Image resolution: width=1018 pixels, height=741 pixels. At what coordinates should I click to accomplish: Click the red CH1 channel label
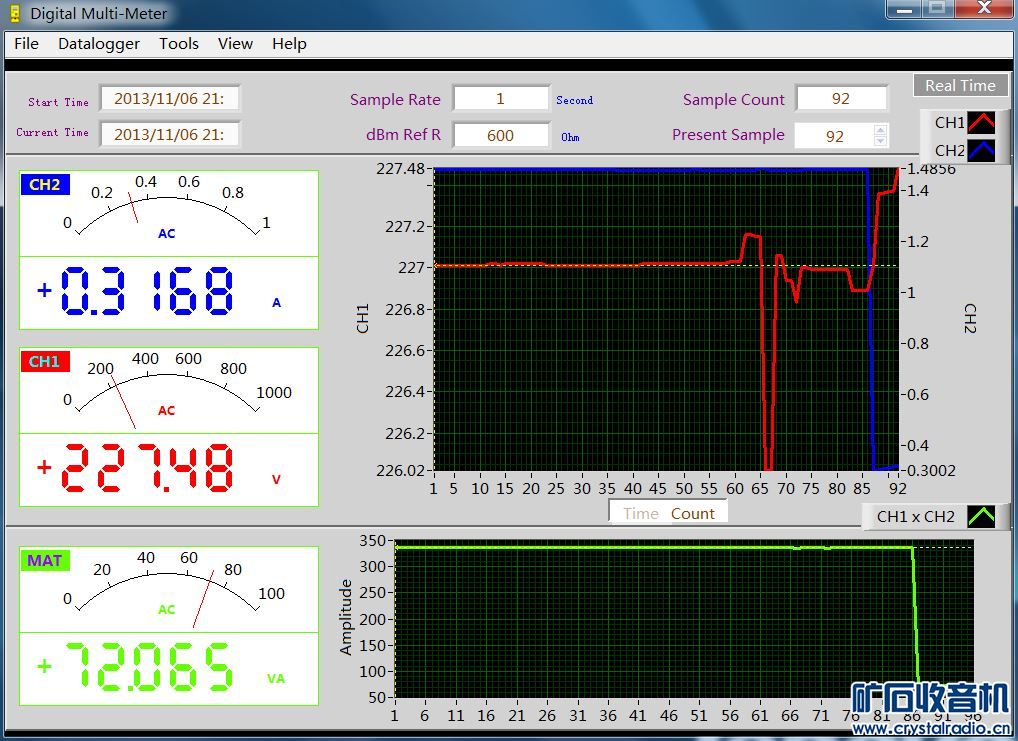(x=45, y=362)
